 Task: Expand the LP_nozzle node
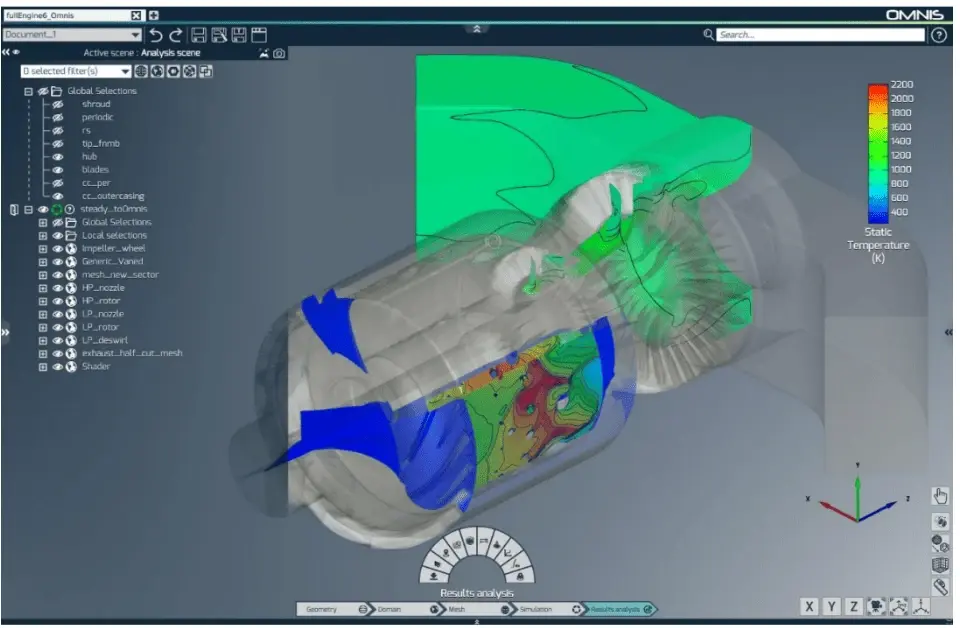pos(42,315)
